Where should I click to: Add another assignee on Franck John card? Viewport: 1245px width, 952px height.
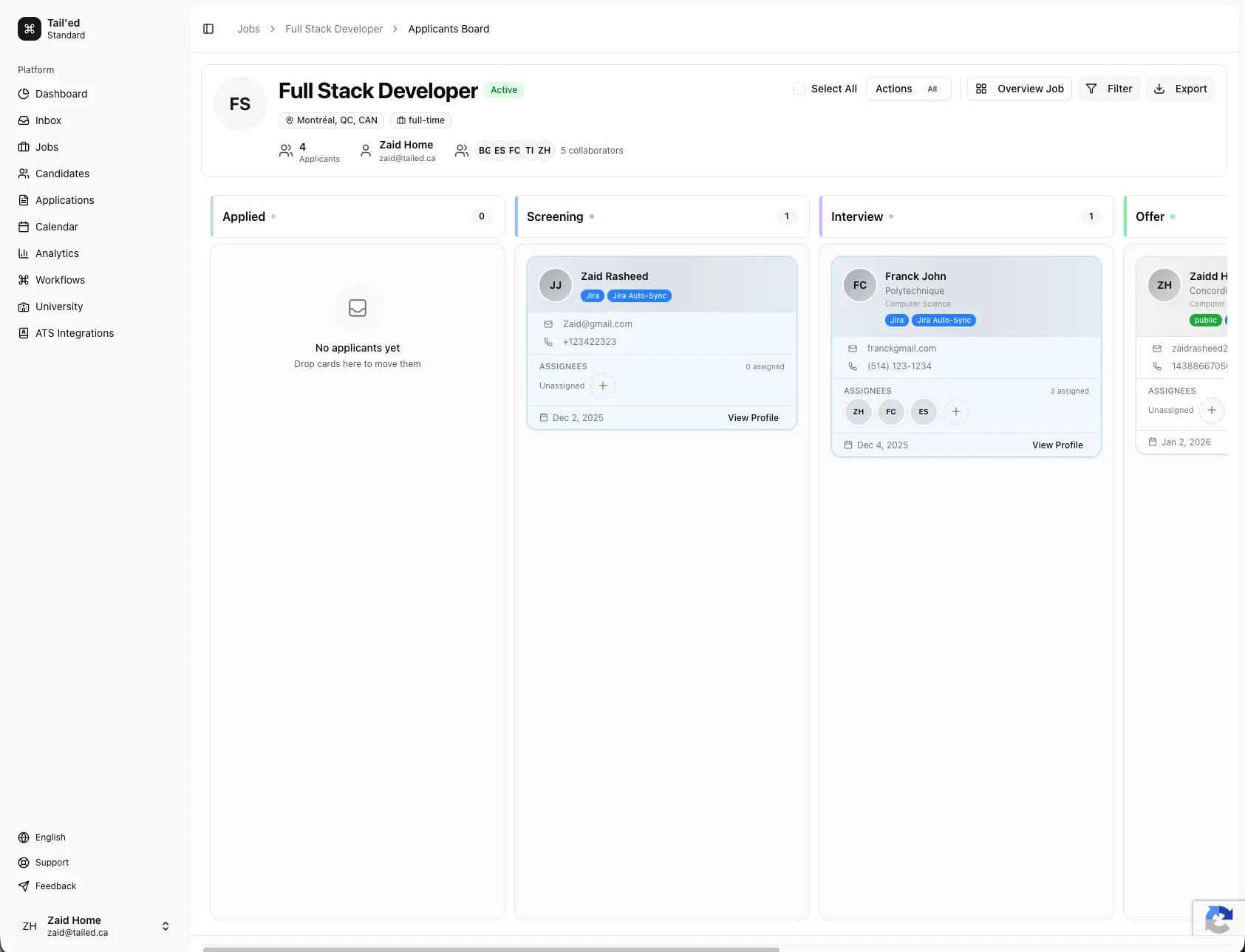pyautogui.click(x=956, y=411)
